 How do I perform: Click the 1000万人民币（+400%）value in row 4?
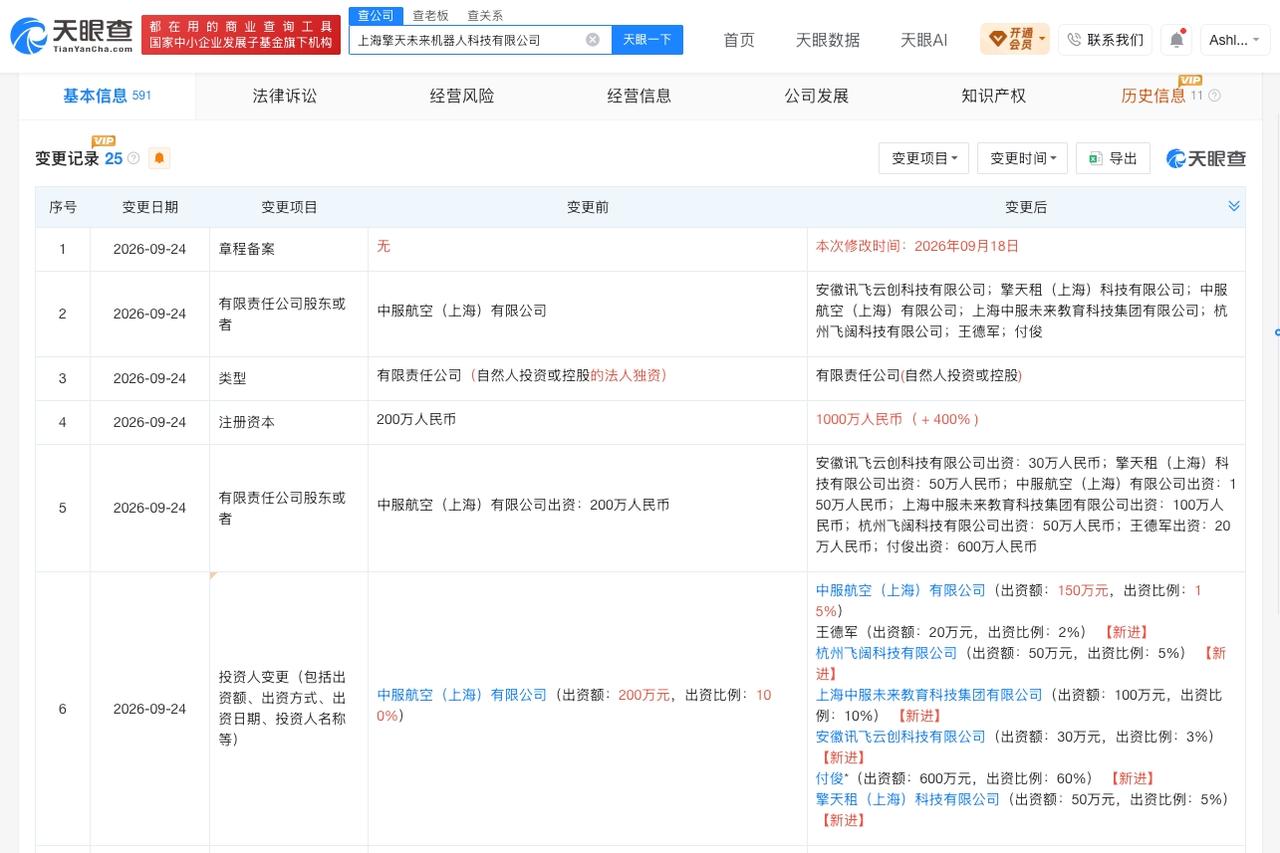click(x=897, y=420)
